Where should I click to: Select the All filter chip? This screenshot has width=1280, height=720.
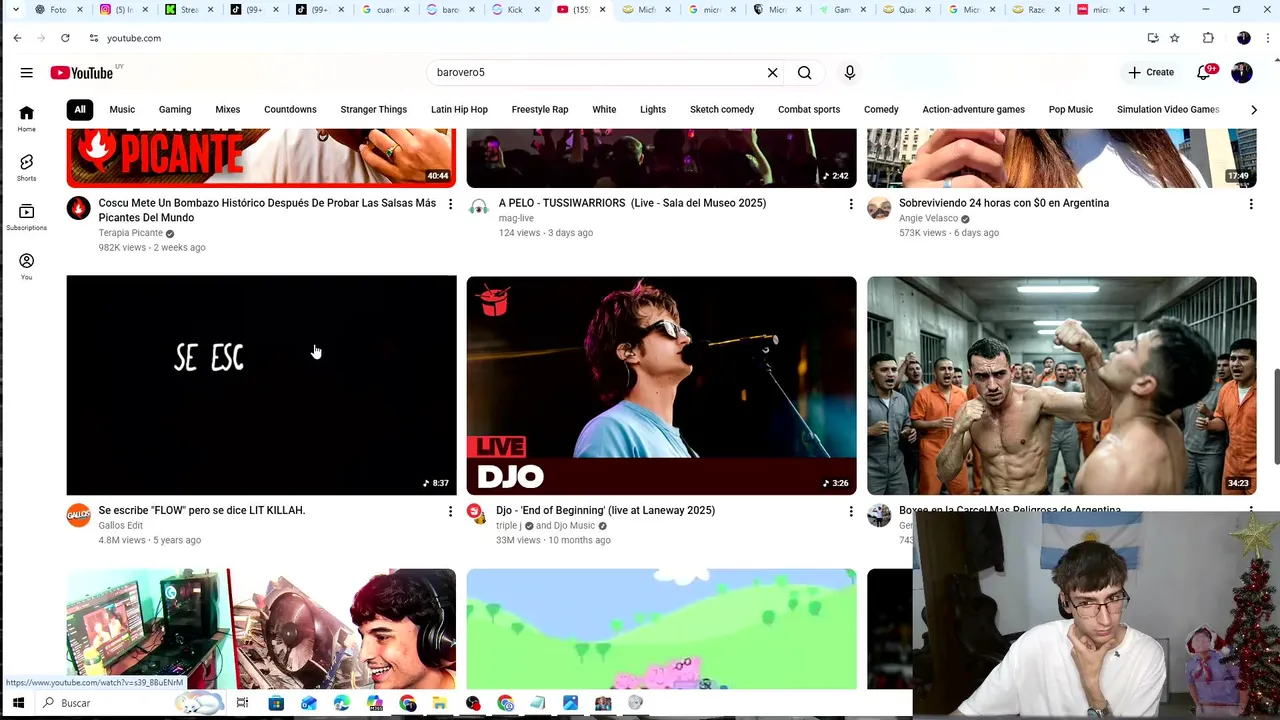tap(80, 109)
